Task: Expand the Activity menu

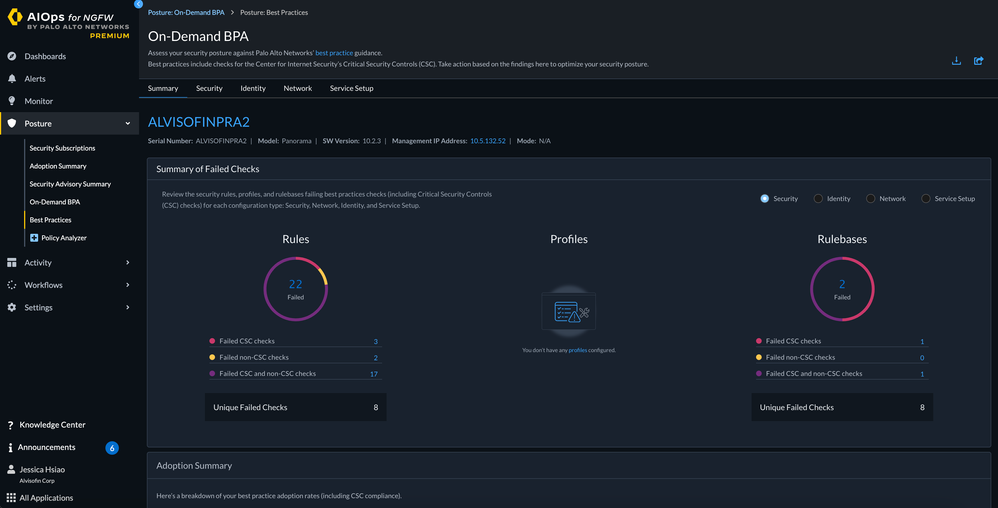Action: point(127,263)
